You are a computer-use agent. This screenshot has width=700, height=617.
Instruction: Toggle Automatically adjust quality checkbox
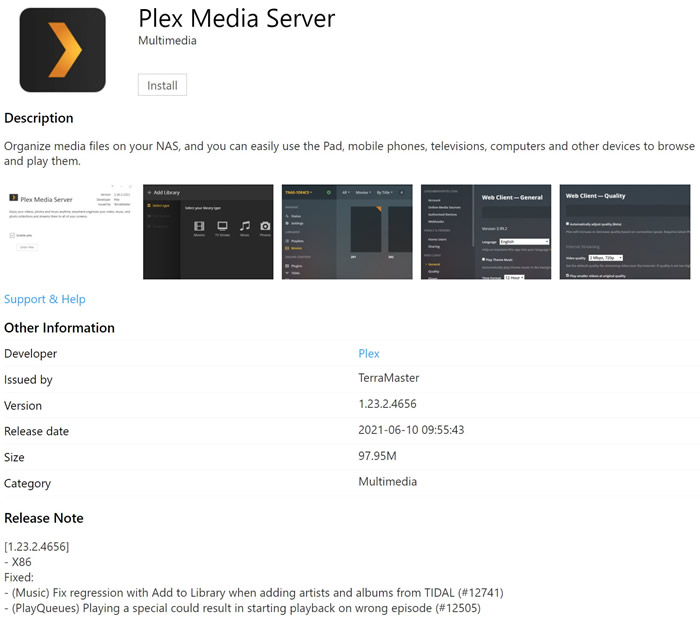pos(567,223)
